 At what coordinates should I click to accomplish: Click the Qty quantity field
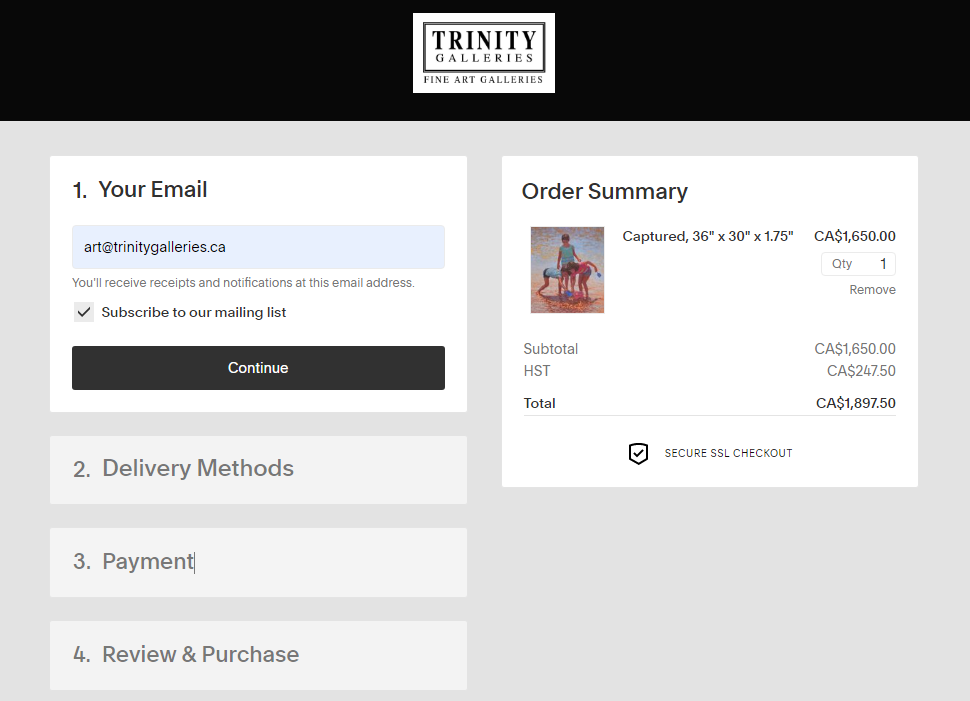coord(859,264)
